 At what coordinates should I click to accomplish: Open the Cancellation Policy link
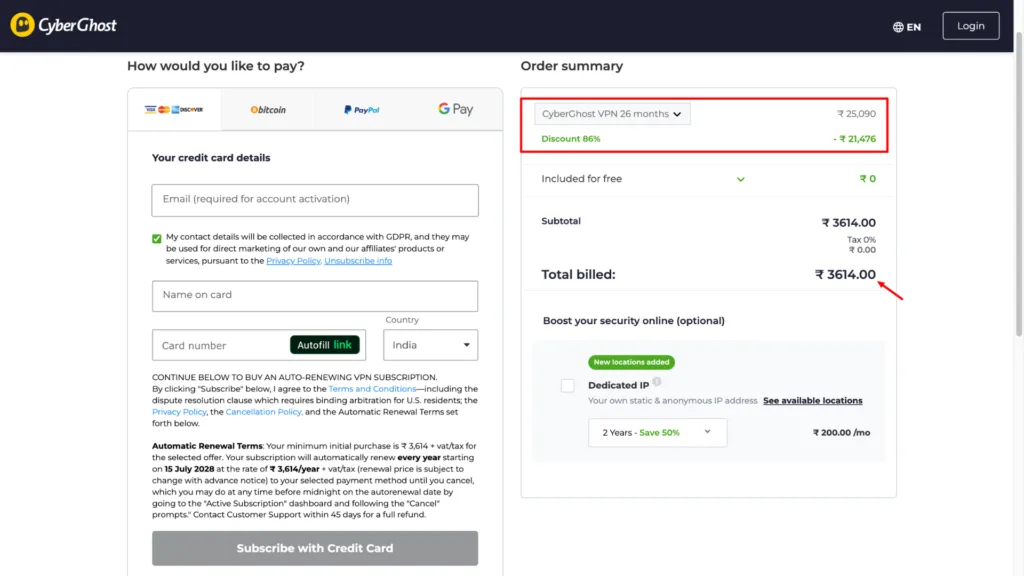[264, 412]
